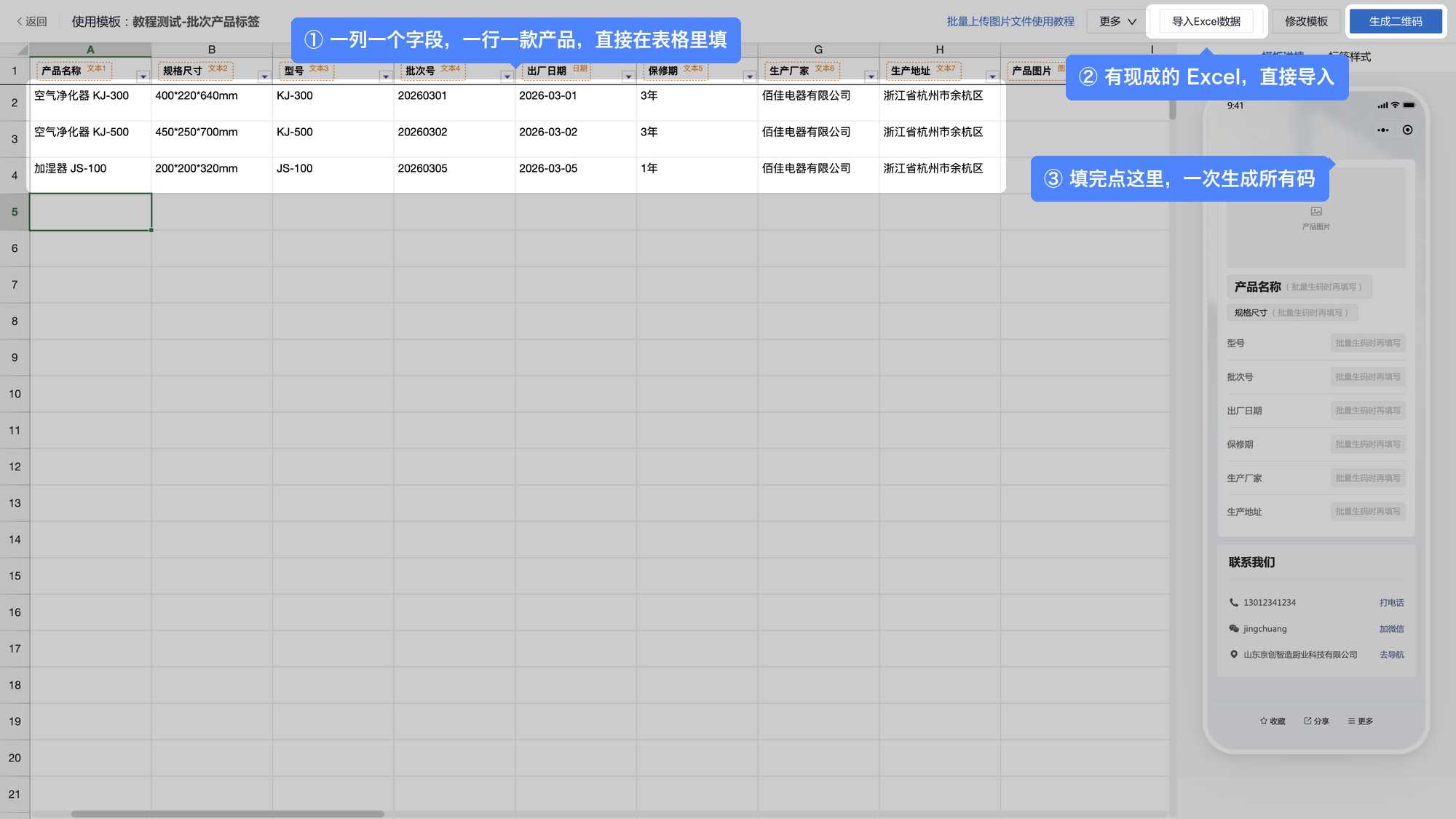This screenshot has width=1456, height=819.
Task: Click the blue 生成二维码 button
Action: pos(1396,21)
